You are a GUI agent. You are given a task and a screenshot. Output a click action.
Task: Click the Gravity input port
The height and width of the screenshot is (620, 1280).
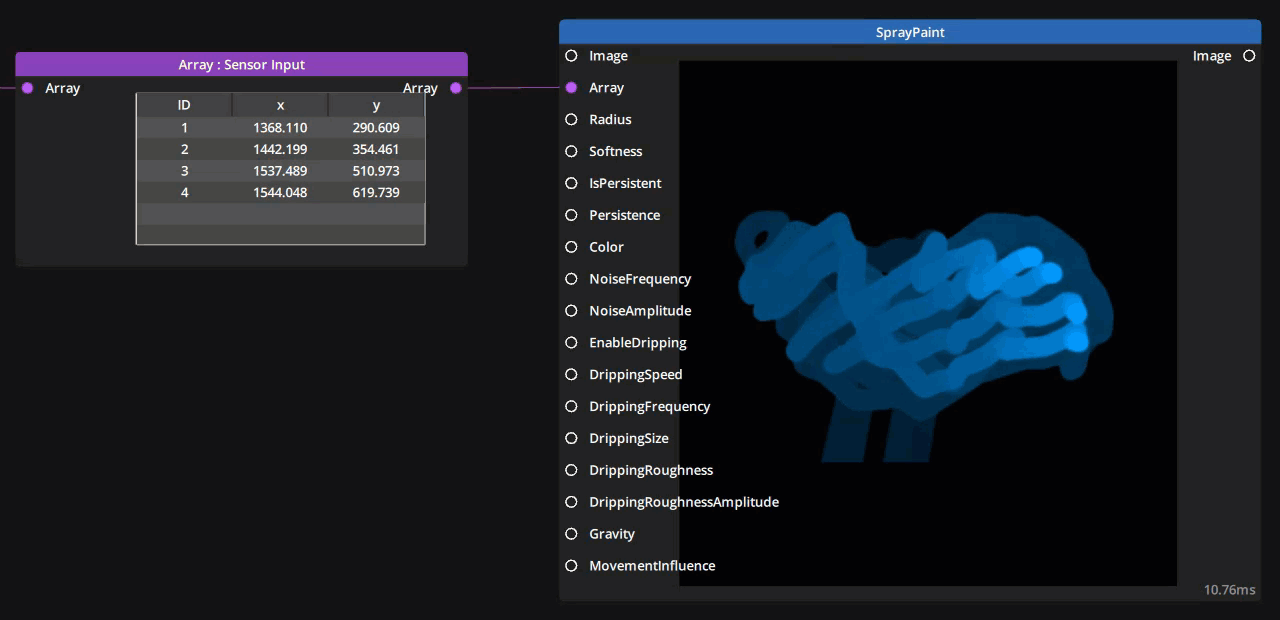[570, 533]
